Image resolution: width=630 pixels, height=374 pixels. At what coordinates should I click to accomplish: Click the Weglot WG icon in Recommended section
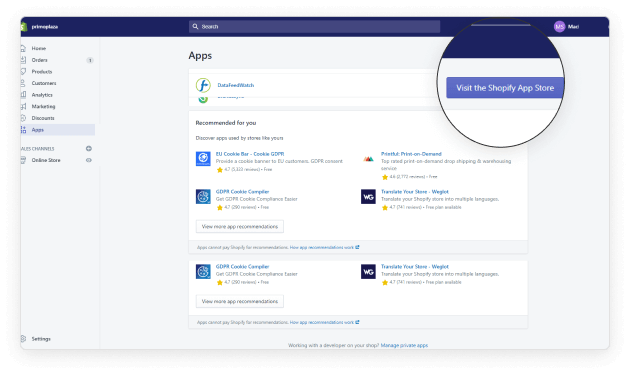(x=368, y=196)
